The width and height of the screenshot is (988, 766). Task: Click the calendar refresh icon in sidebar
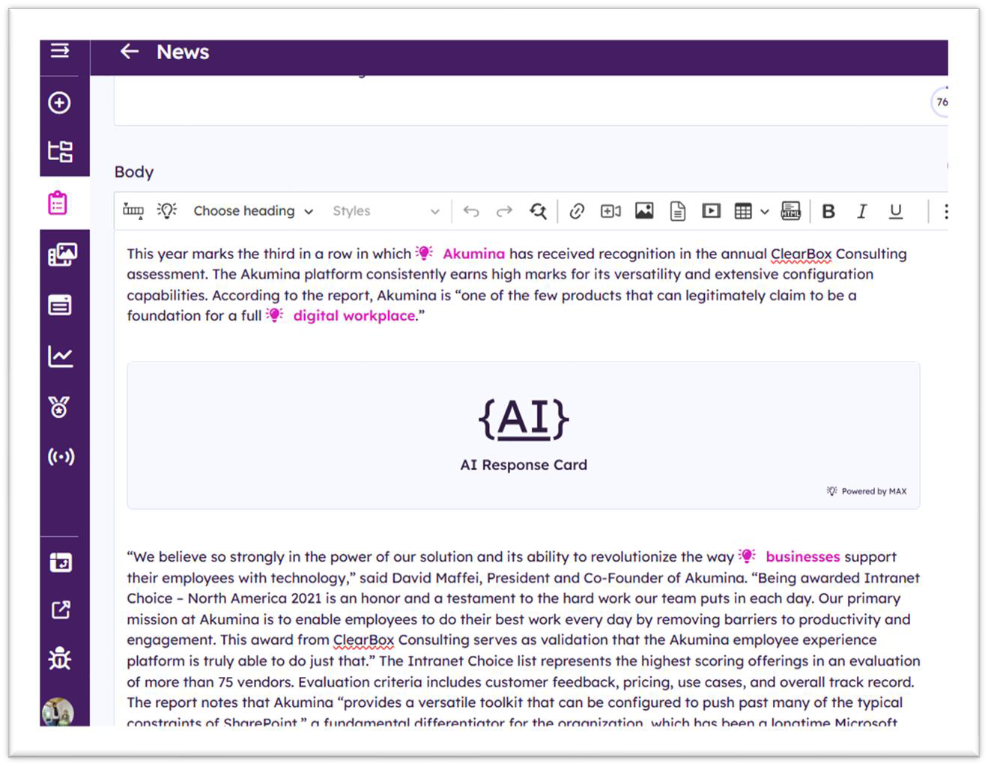pos(60,562)
